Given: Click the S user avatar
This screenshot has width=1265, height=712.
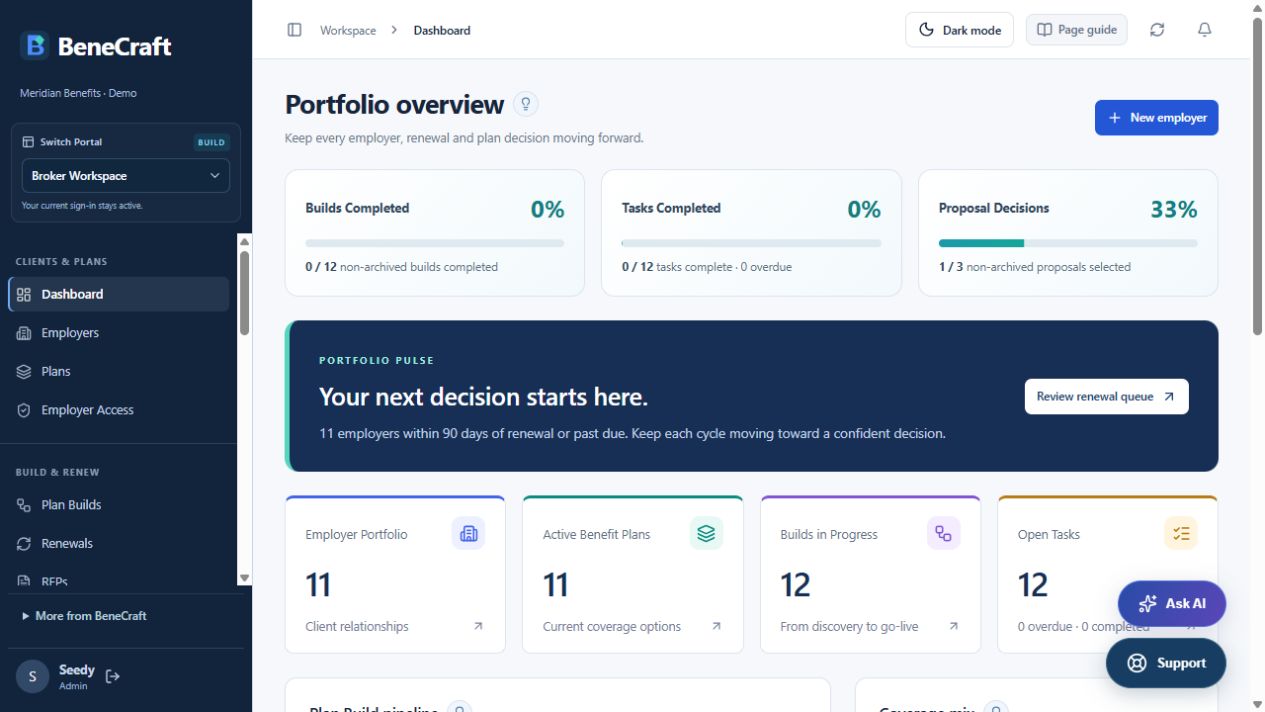Looking at the screenshot, I should coord(32,677).
